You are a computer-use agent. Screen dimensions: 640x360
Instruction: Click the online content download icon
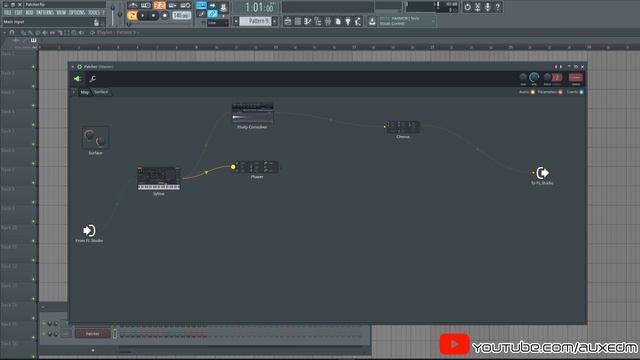click(x=372, y=21)
